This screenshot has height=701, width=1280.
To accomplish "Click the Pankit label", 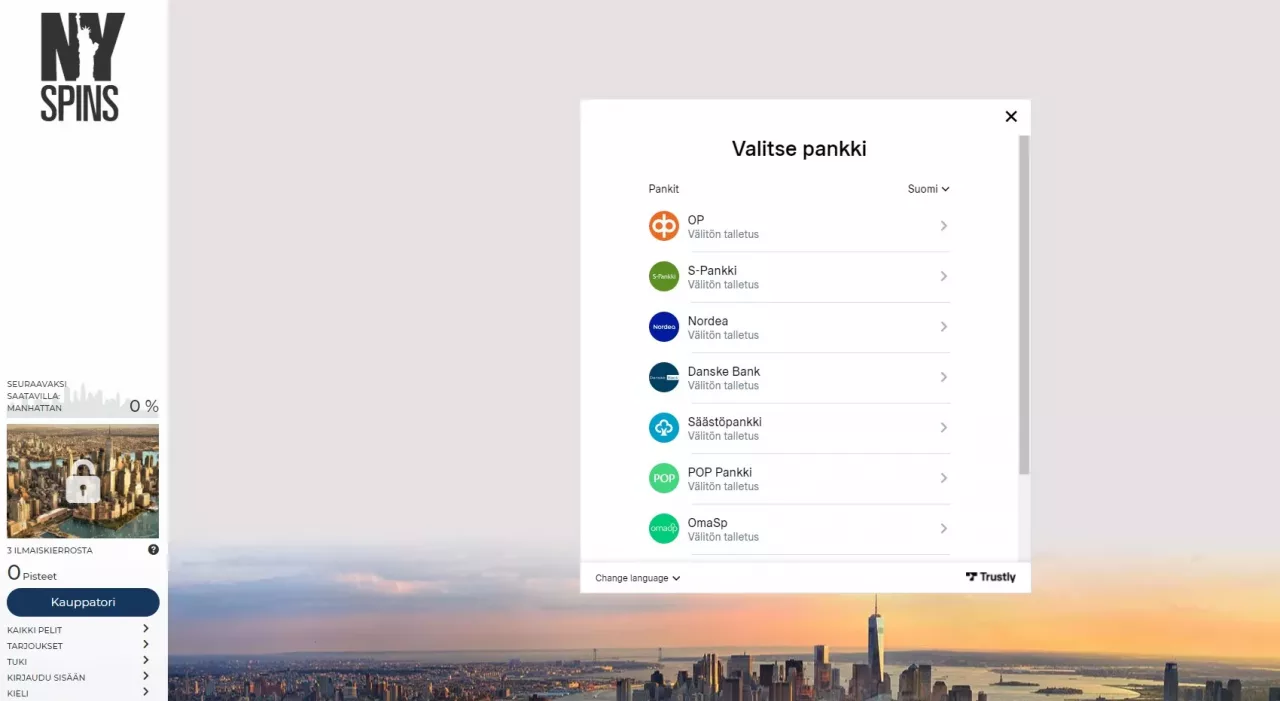I will tap(664, 189).
